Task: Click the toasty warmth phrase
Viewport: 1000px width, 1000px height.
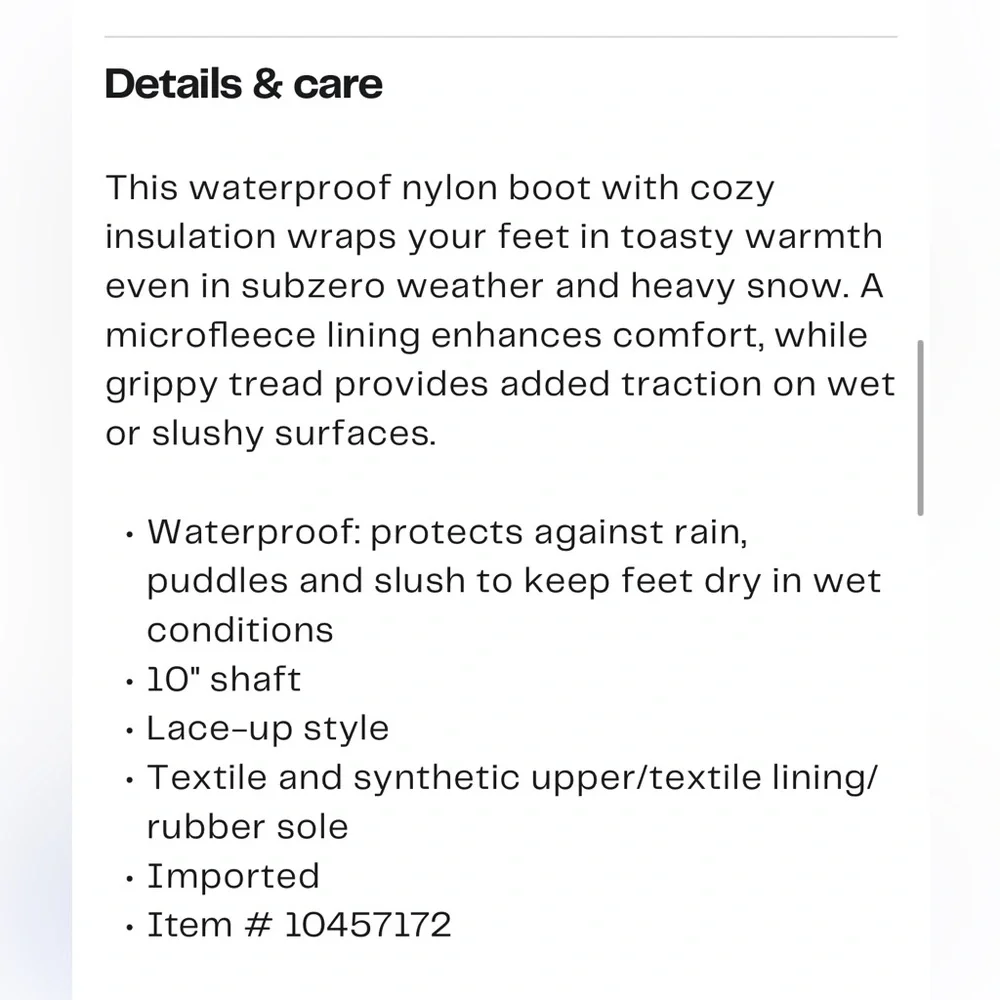Action: coord(752,238)
